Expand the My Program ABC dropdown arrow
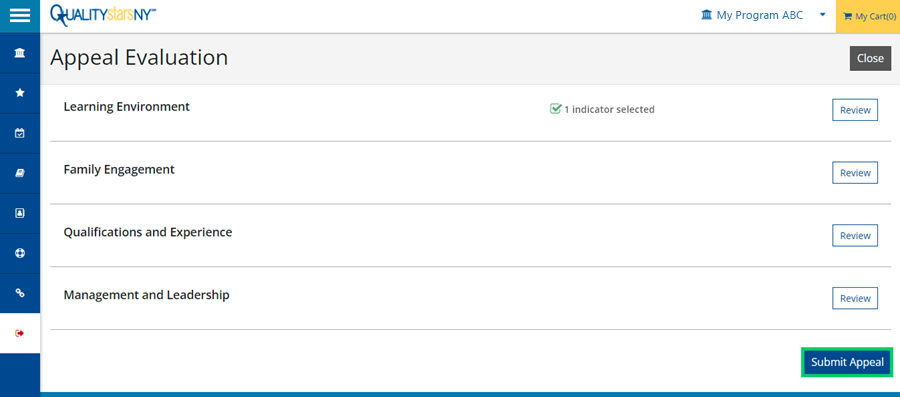Viewport: 900px width, 397px height. (823, 15)
